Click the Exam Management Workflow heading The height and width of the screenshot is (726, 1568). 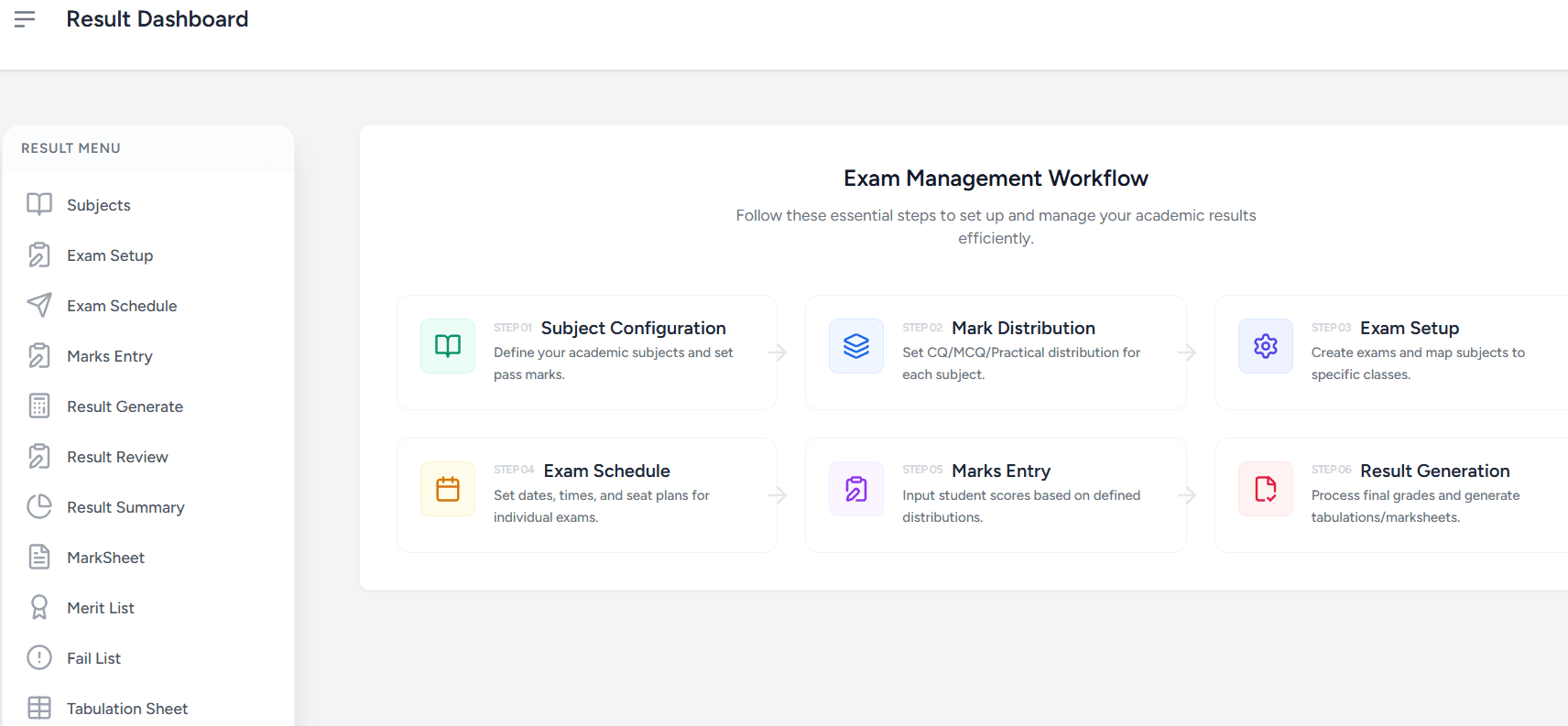[x=996, y=179]
